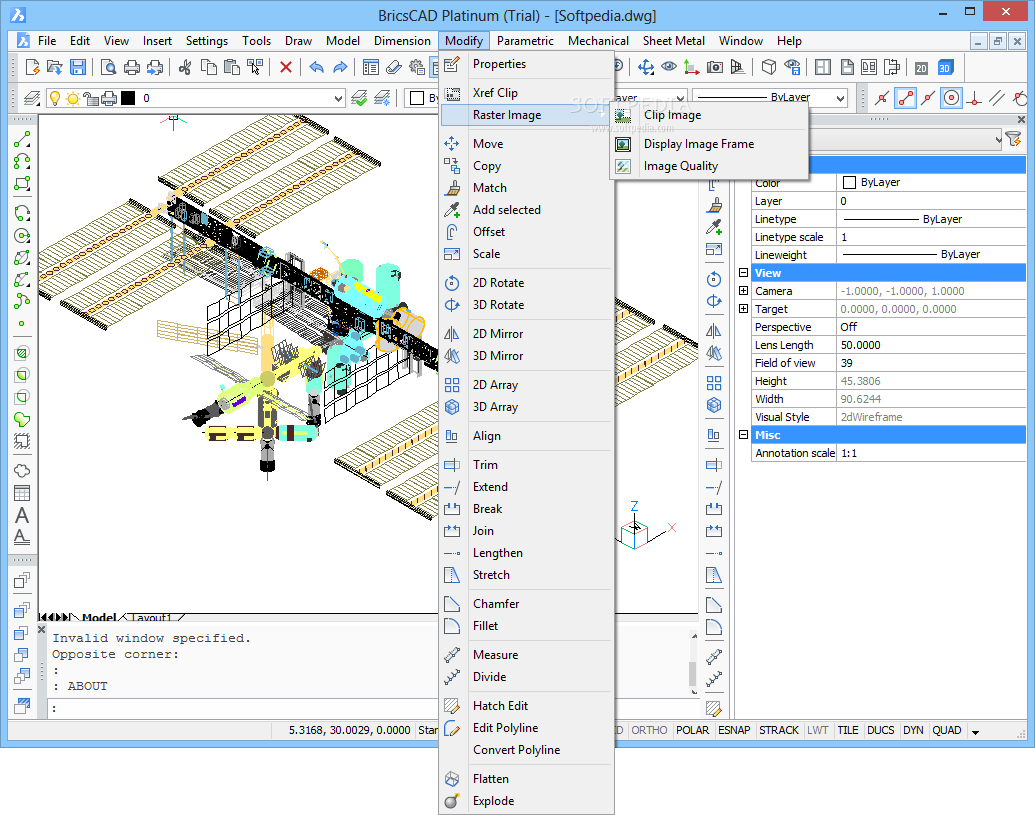Click the black layer color swatch
Image resolution: width=1035 pixels, height=815 pixels.
tap(128, 98)
